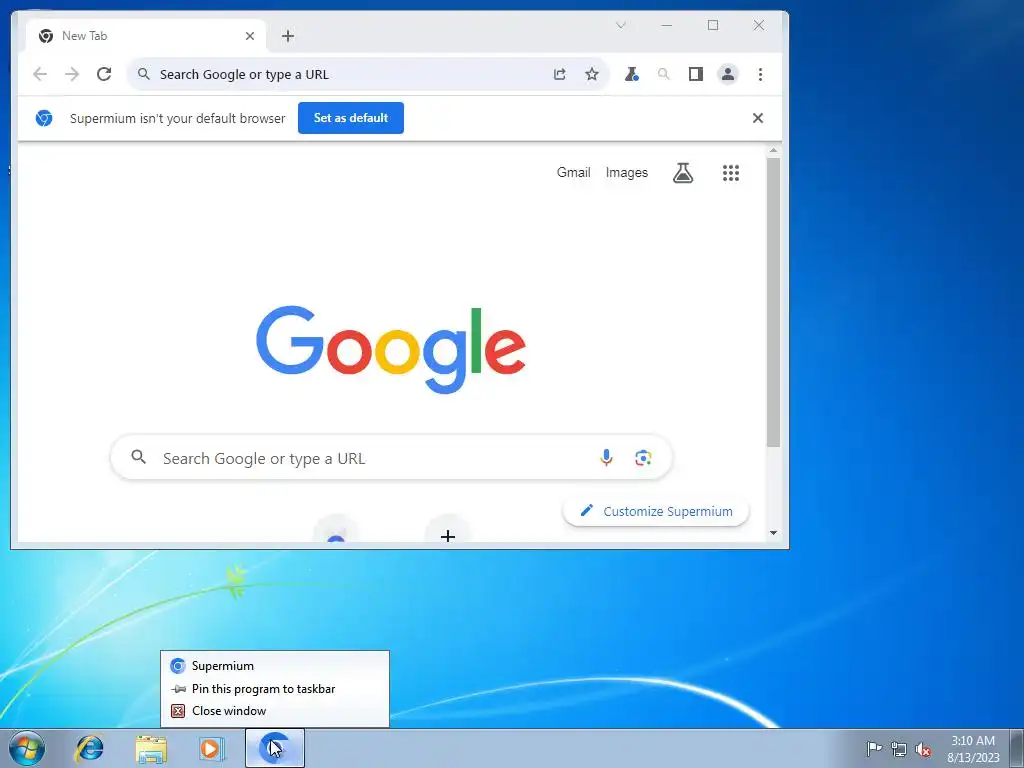Dismiss the default browser infobar
1024x768 pixels.
point(758,118)
